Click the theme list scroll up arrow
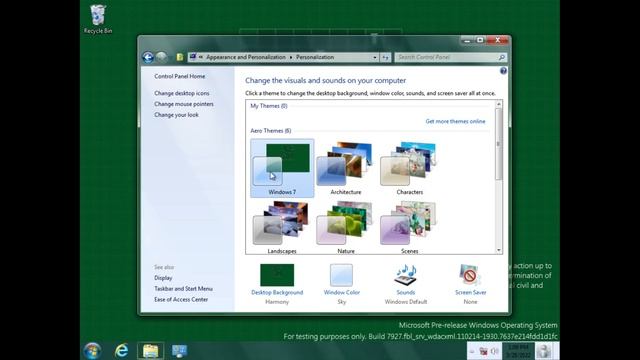This screenshot has height=360, width=640. click(x=498, y=104)
